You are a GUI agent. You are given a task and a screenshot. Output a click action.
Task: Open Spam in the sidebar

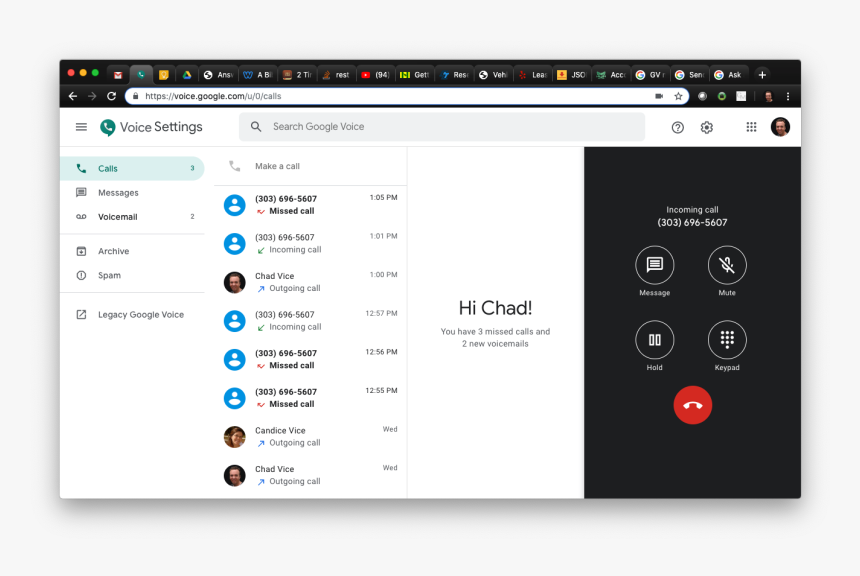click(132, 275)
